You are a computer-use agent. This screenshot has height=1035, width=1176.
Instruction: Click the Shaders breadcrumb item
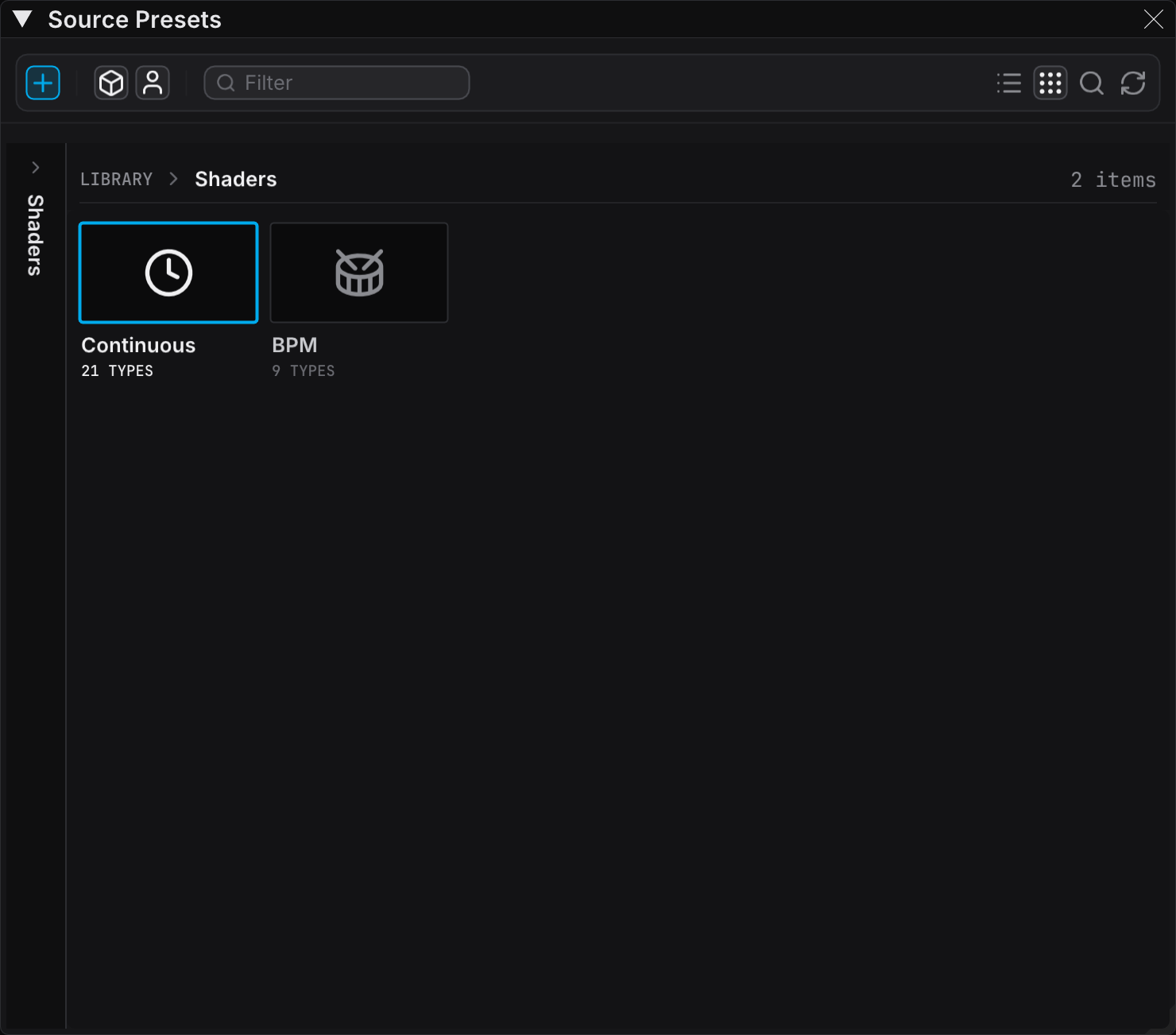tap(236, 180)
